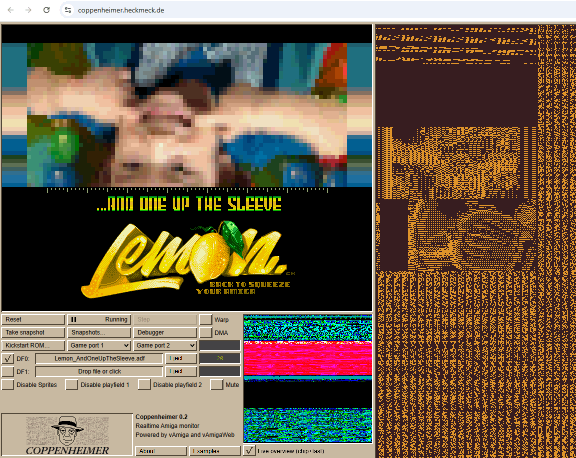Expand the Game port 1 dropdown
The width and height of the screenshot is (576, 458).
point(99,345)
